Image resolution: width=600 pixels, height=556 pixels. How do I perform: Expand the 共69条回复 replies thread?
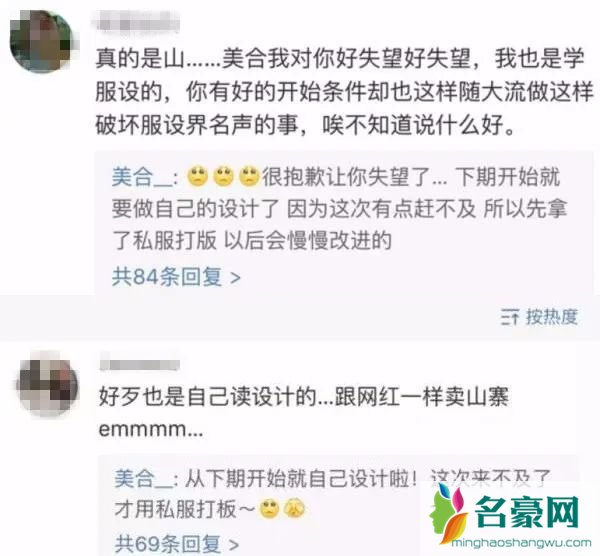(176, 544)
